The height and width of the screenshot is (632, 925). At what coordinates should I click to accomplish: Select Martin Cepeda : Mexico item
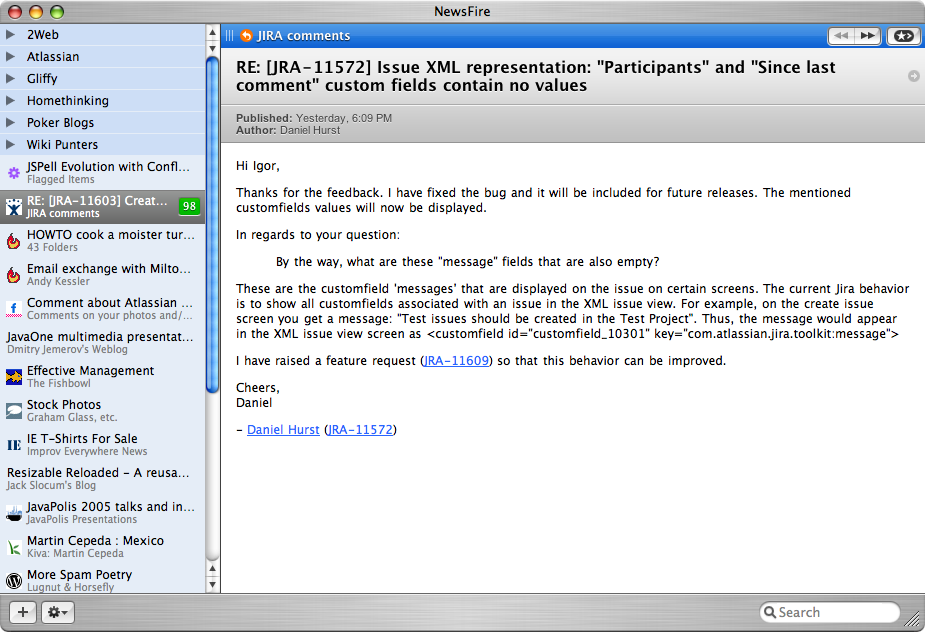point(103,547)
